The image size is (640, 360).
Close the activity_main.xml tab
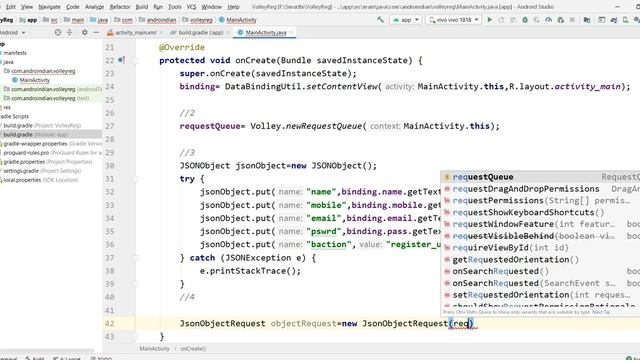(160, 33)
